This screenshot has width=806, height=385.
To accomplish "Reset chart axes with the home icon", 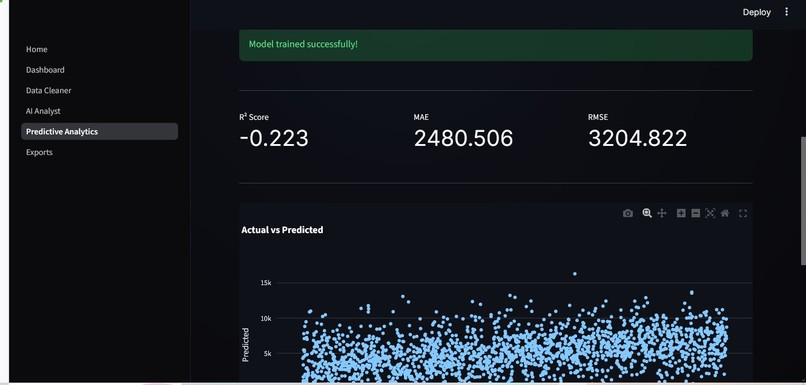I will point(725,213).
